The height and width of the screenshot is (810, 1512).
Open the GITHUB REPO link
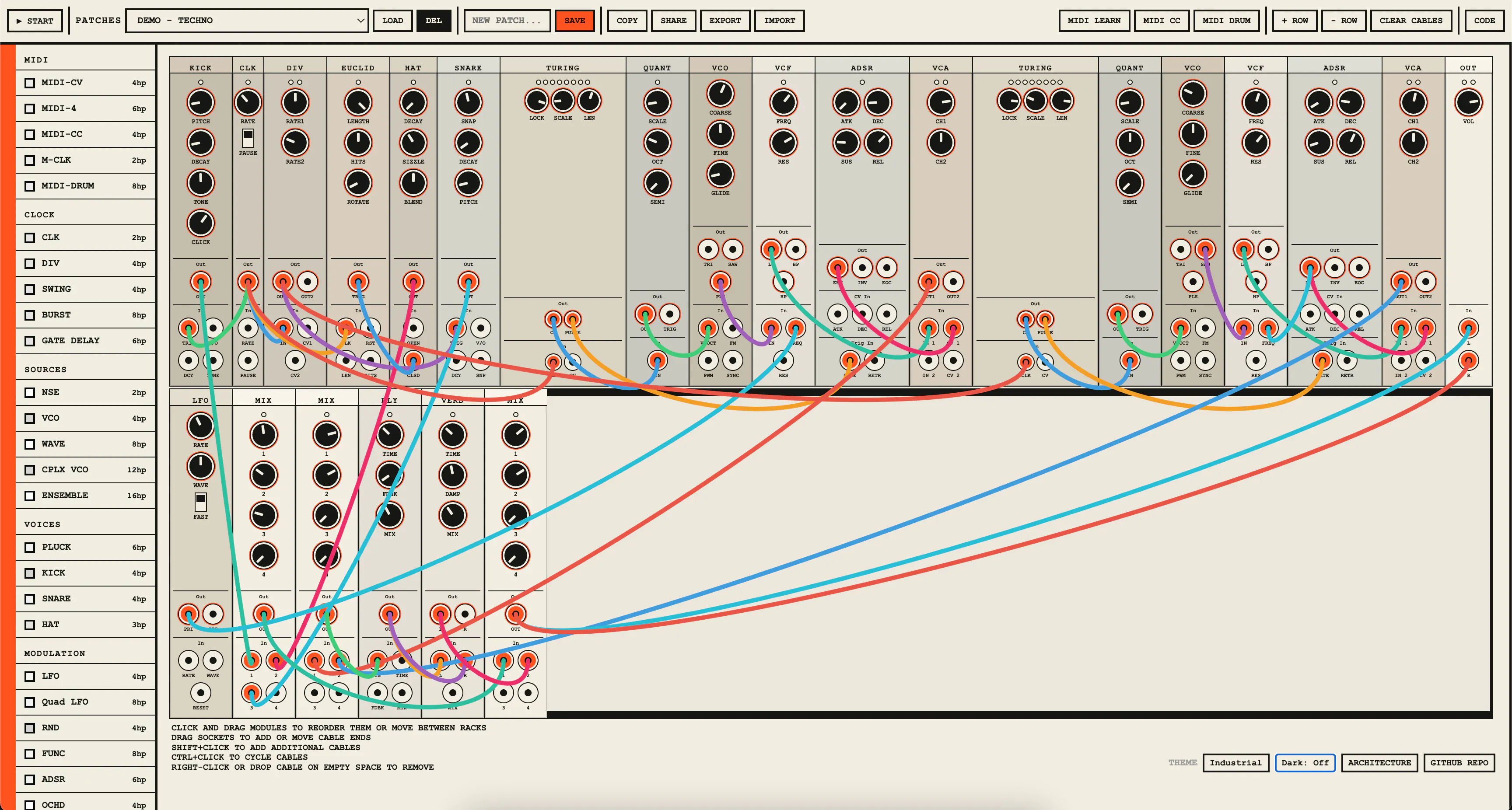(x=1459, y=763)
